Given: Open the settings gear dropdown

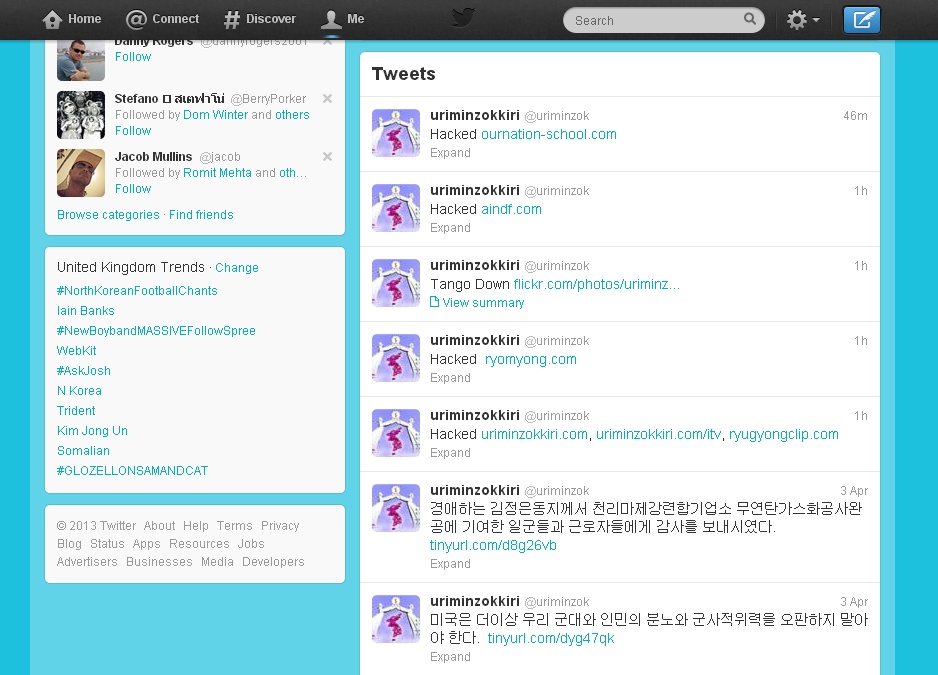Looking at the screenshot, I should 802,20.
